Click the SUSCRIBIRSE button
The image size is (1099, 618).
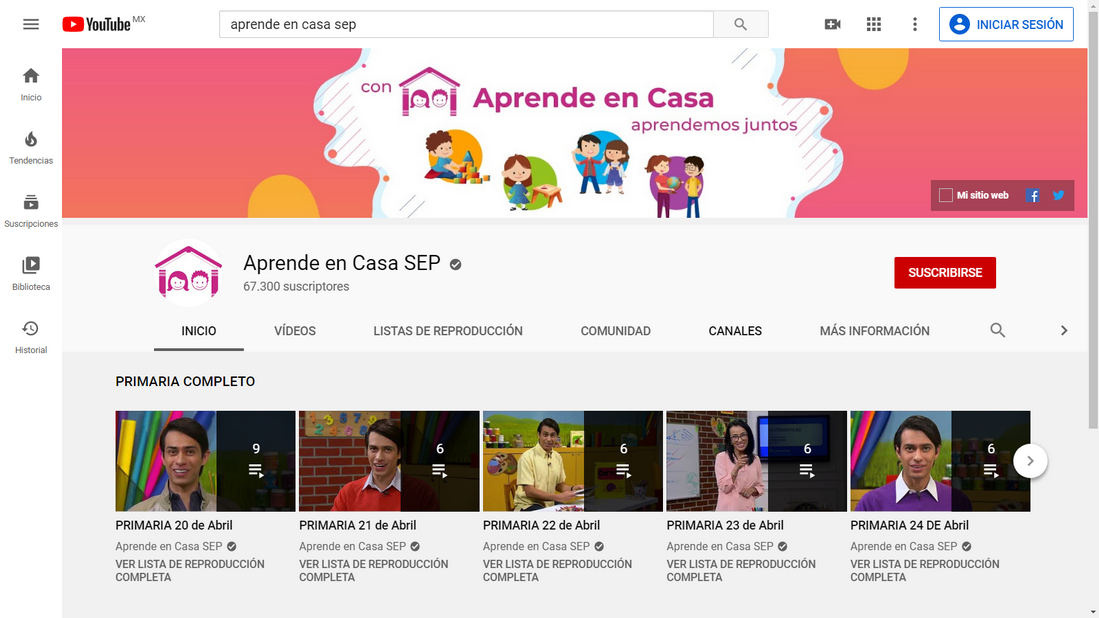click(x=944, y=273)
